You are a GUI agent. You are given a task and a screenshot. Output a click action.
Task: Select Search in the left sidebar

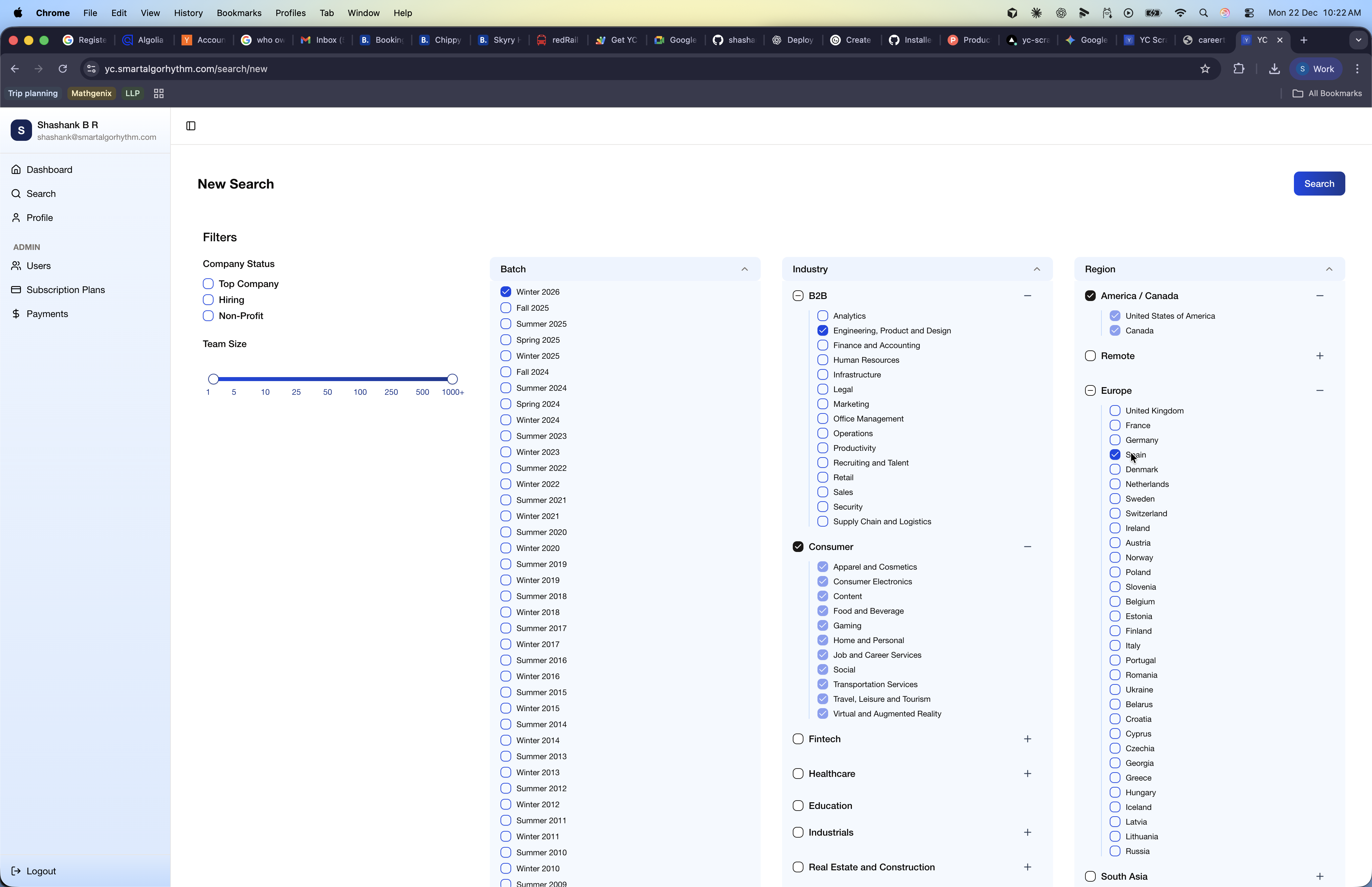[x=41, y=194]
